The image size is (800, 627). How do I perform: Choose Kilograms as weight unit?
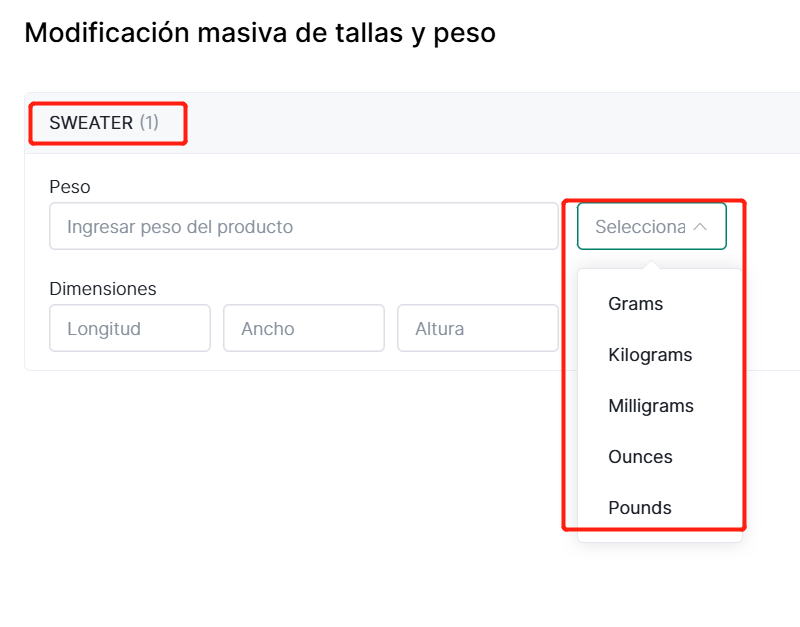[x=650, y=355]
